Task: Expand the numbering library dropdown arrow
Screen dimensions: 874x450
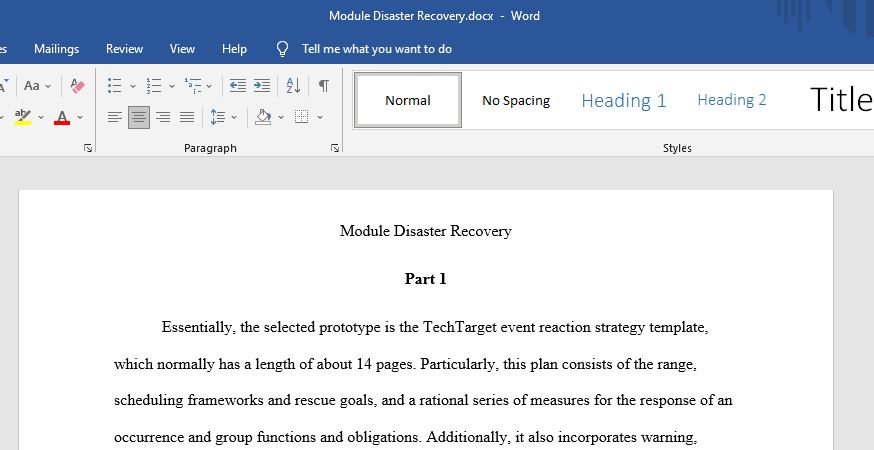Action: click(172, 86)
